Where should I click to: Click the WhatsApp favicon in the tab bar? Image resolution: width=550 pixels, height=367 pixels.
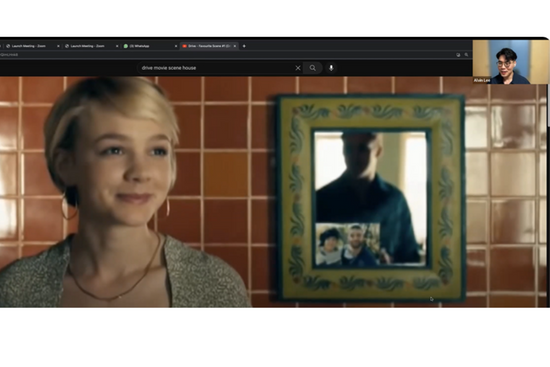(x=126, y=46)
